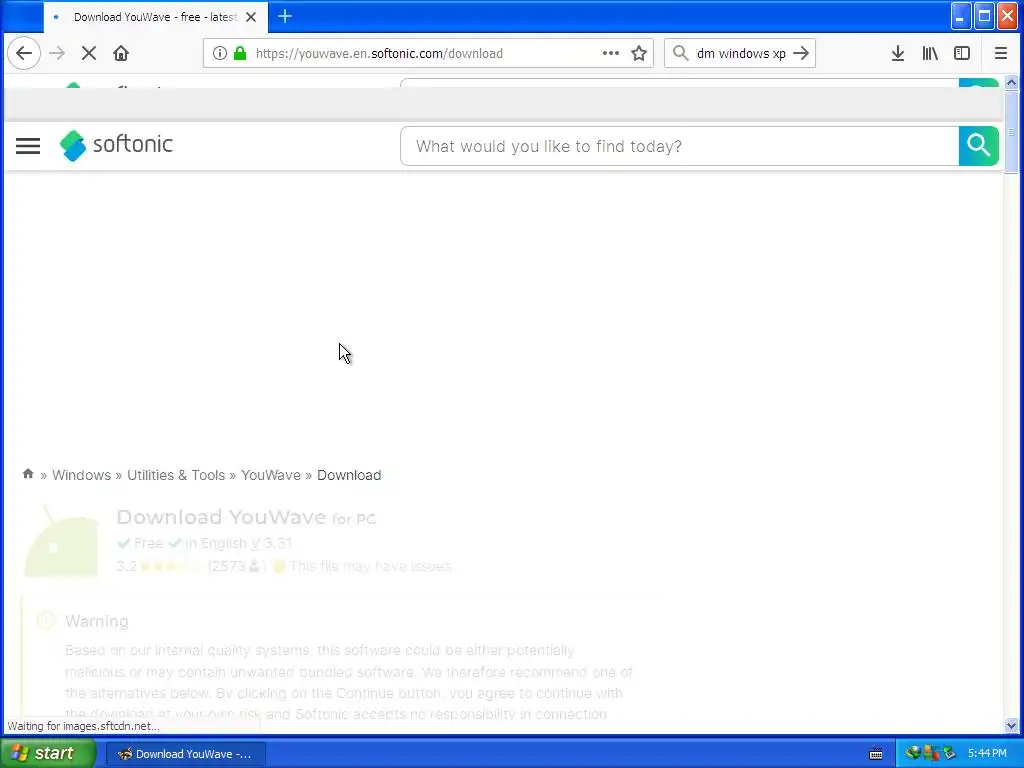
Task: Click the 'Download YouWave for PC' heading
Action: click(x=246, y=517)
